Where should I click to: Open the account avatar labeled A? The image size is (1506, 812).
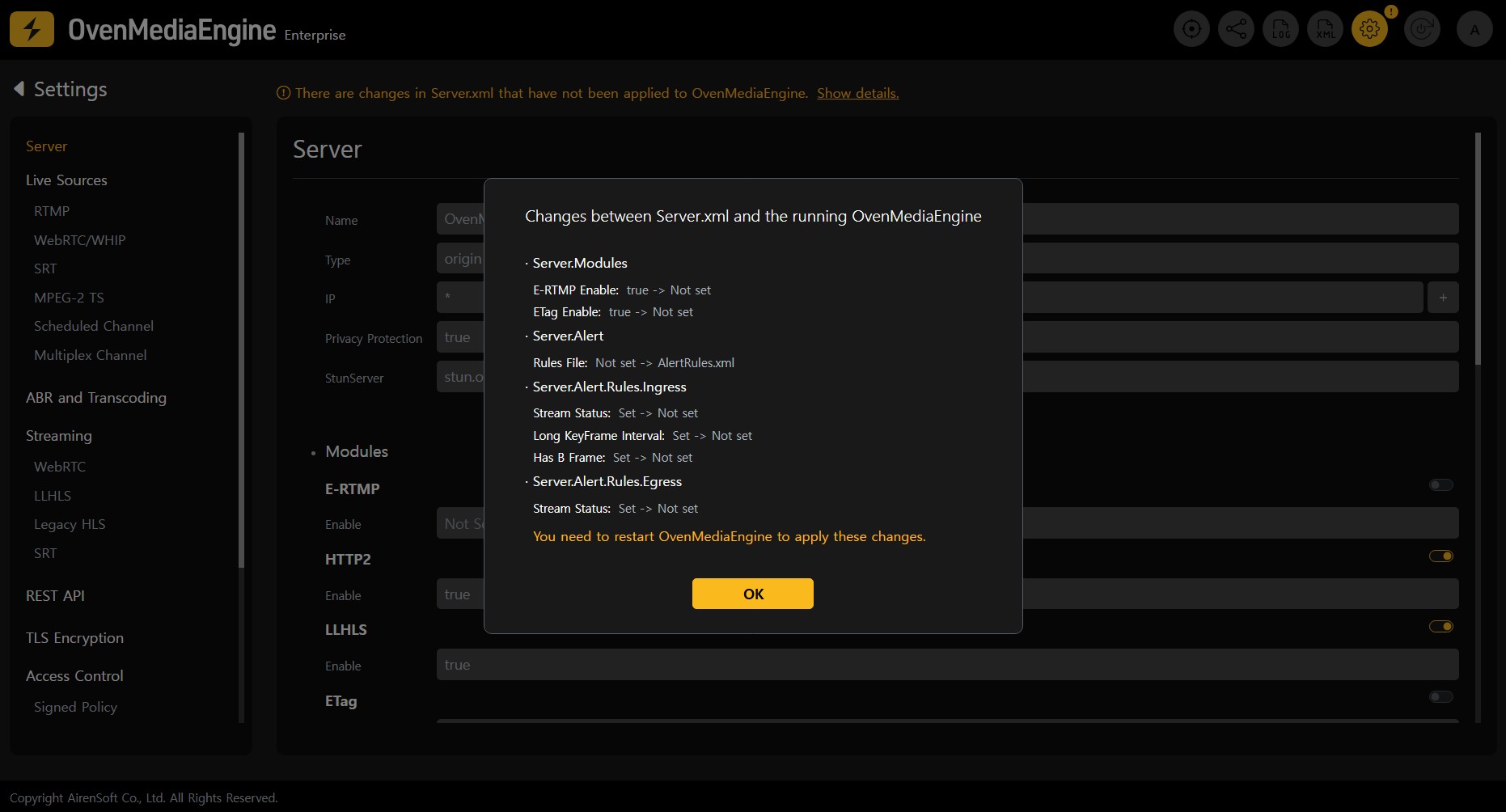tap(1474, 29)
